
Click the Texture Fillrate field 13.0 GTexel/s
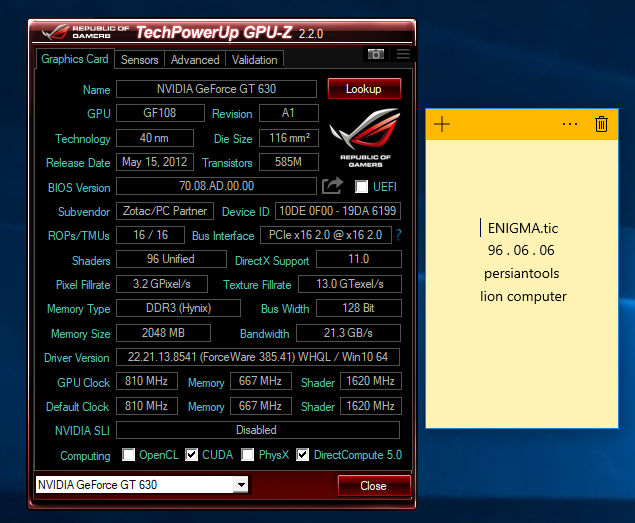coord(350,284)
